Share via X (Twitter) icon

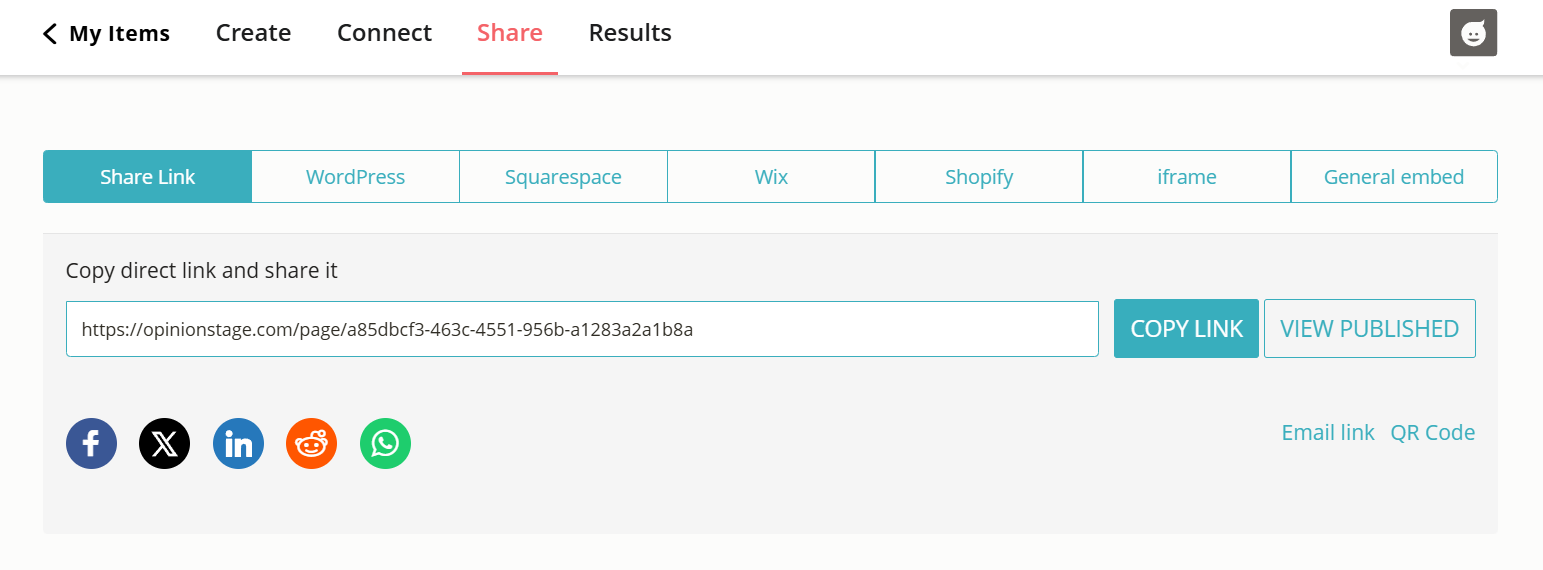tap(164, 443)
